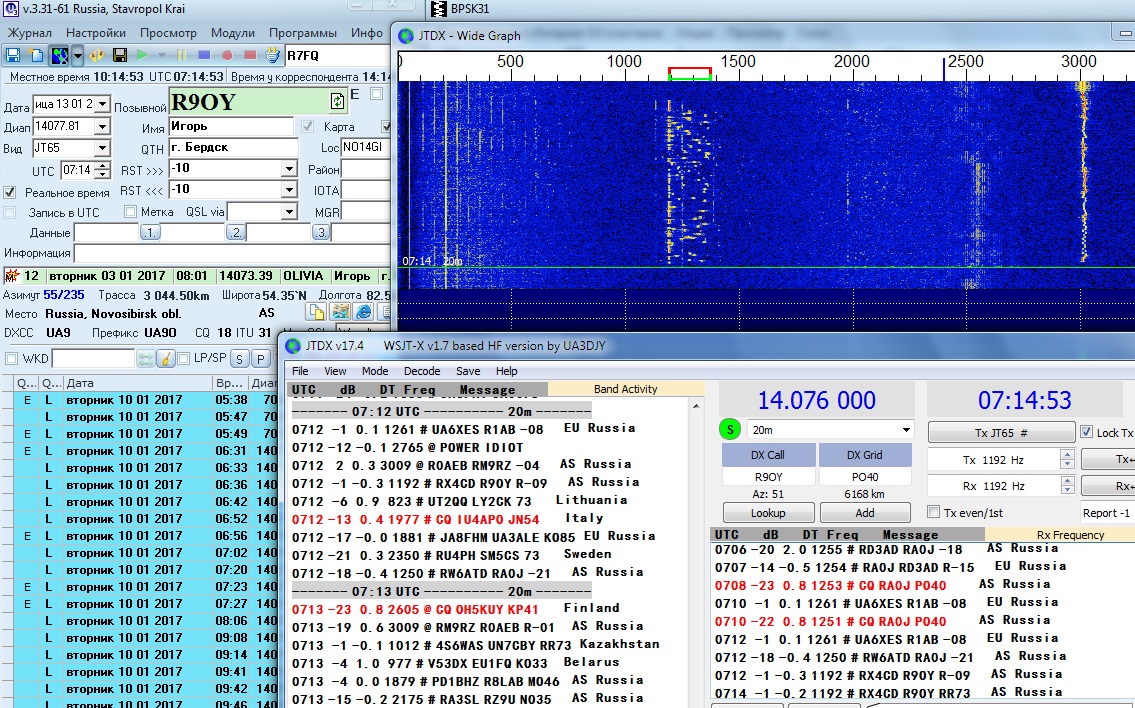Click the green S status indicator
Image resolution: width=1135 pixels, height=708 pixels.
click(x=730, y=430)
